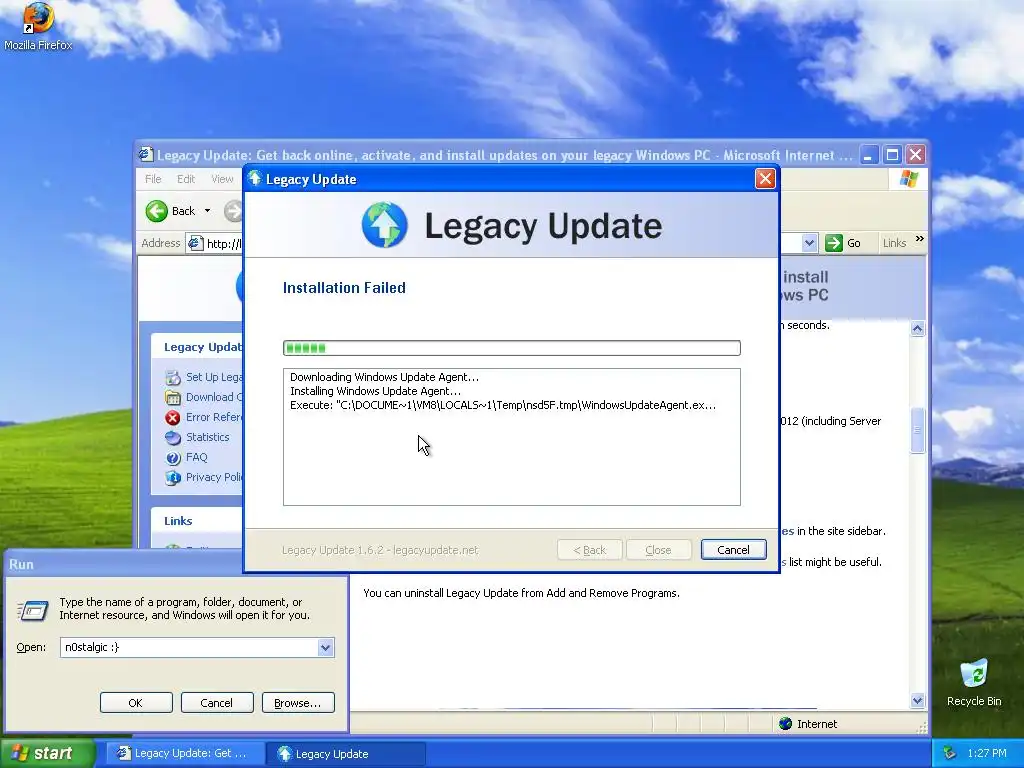This screenshot has width=1024, height=768.
Task: Click Browse... in the Run dialog
Action: [x=298, y=703]
